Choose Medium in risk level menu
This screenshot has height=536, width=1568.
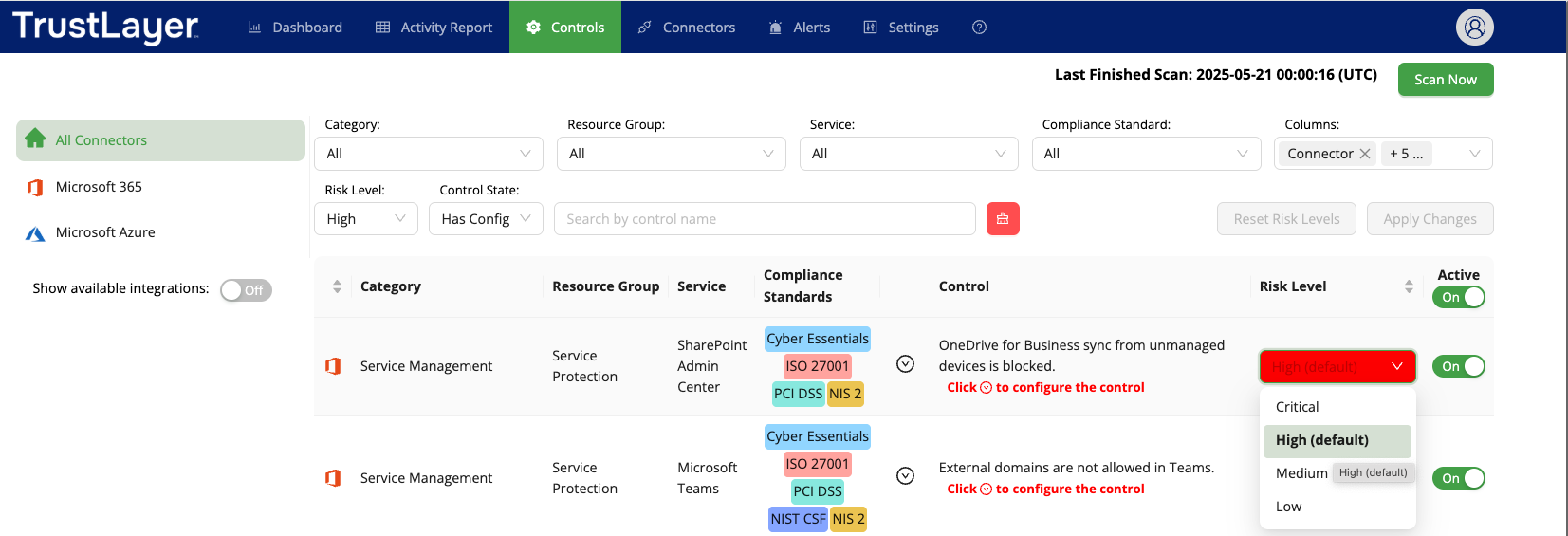pos(1301,473)
